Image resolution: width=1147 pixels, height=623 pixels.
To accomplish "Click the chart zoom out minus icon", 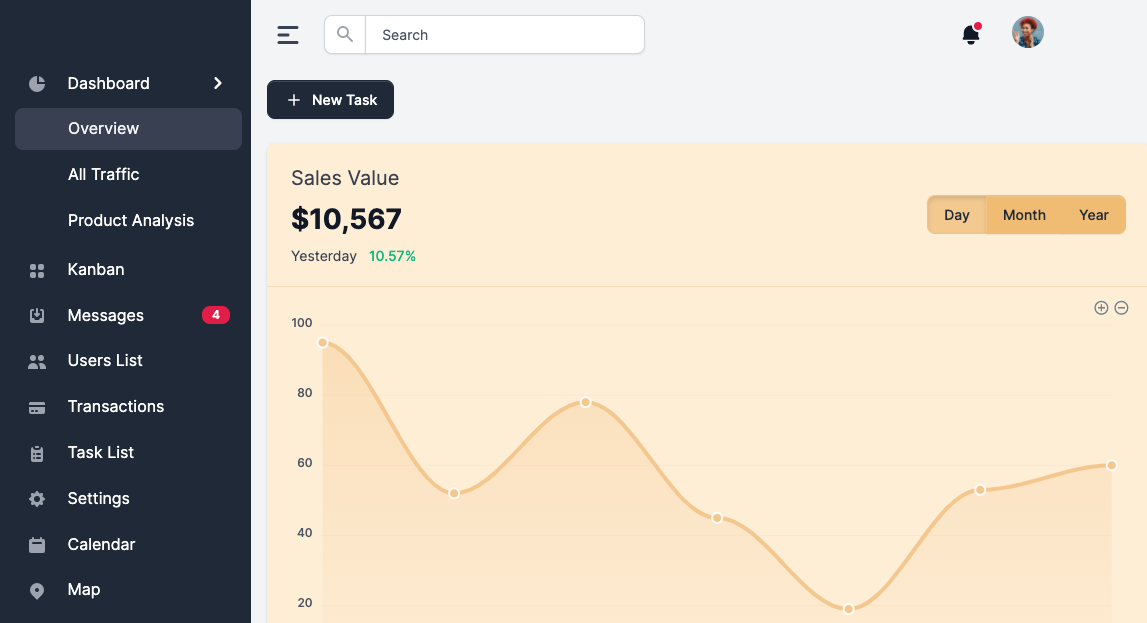I will tap(1121, 308).
